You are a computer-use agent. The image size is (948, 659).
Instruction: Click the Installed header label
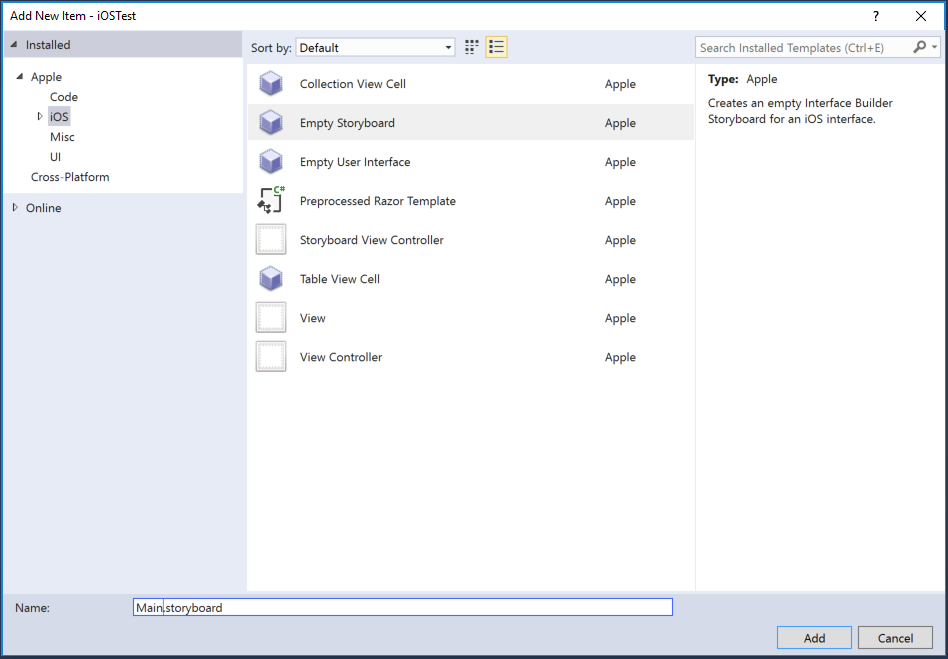48,45
